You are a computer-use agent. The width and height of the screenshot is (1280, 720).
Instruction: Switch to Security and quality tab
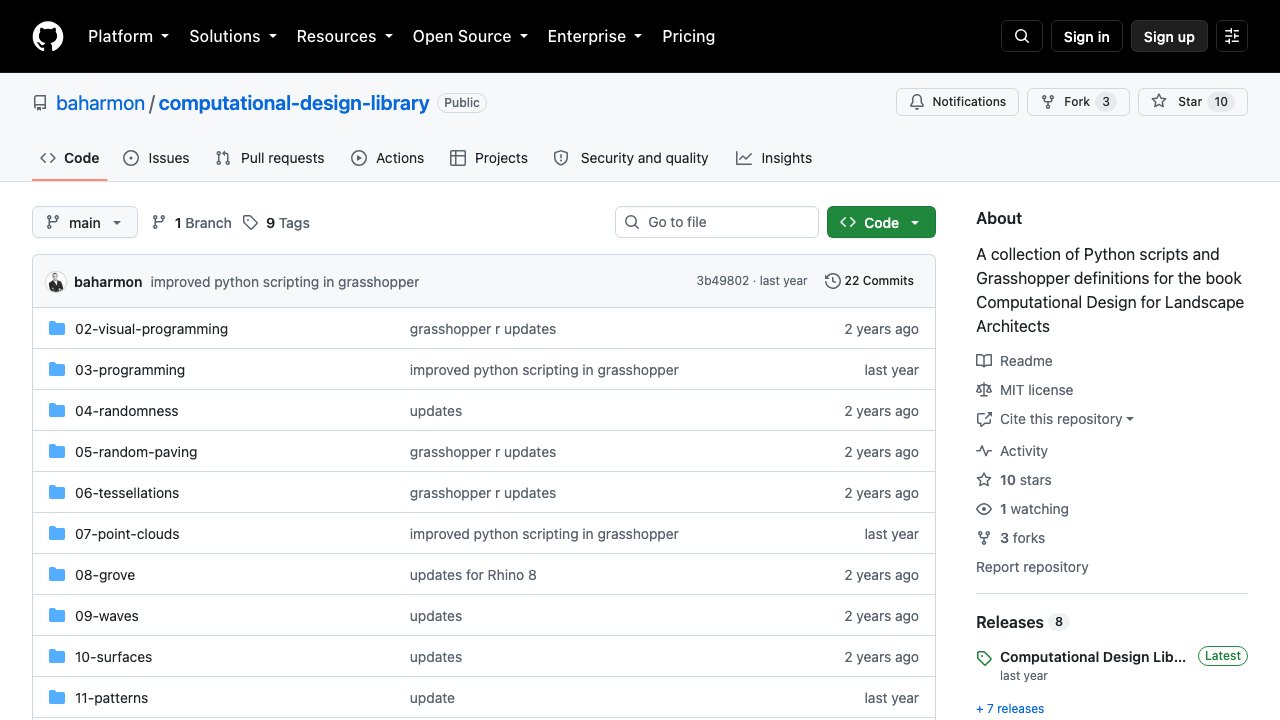tap(631, 158)
